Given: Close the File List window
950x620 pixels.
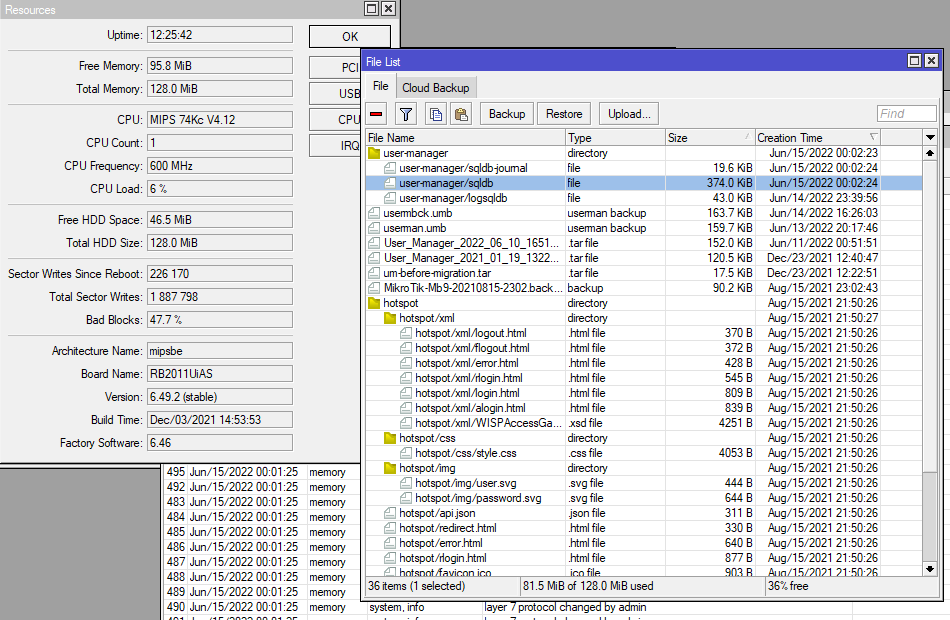Looking at the screenshot, I should (x=931, y=61).
